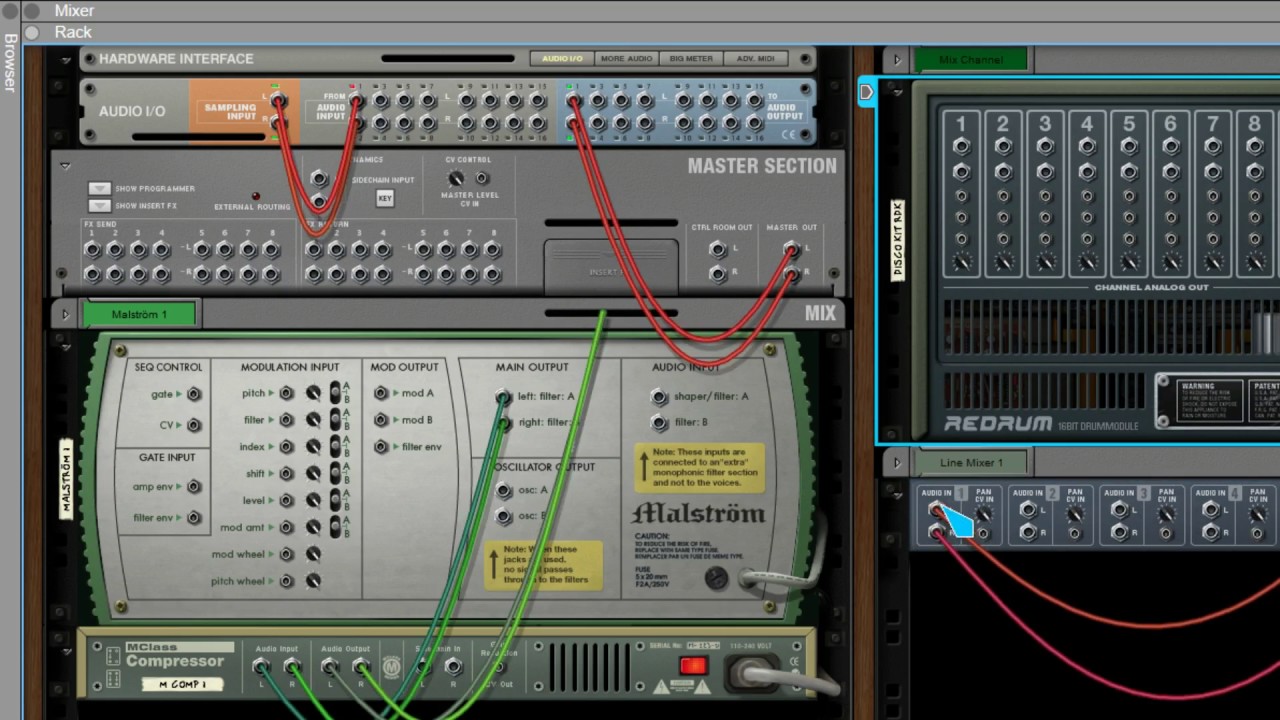This screenshot has height=720, width=1280.
Task: Click the Sampling Input L jack
Action: (x=278, y=99)
